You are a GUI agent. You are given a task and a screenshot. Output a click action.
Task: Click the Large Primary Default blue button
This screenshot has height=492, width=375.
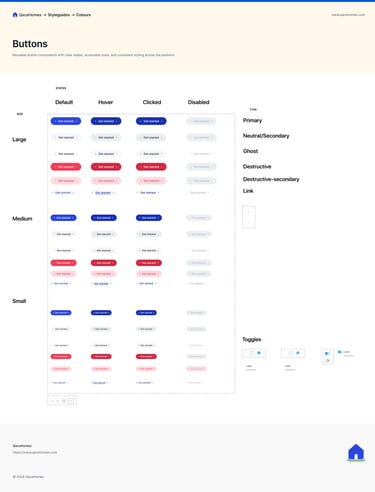coord(66,121)
